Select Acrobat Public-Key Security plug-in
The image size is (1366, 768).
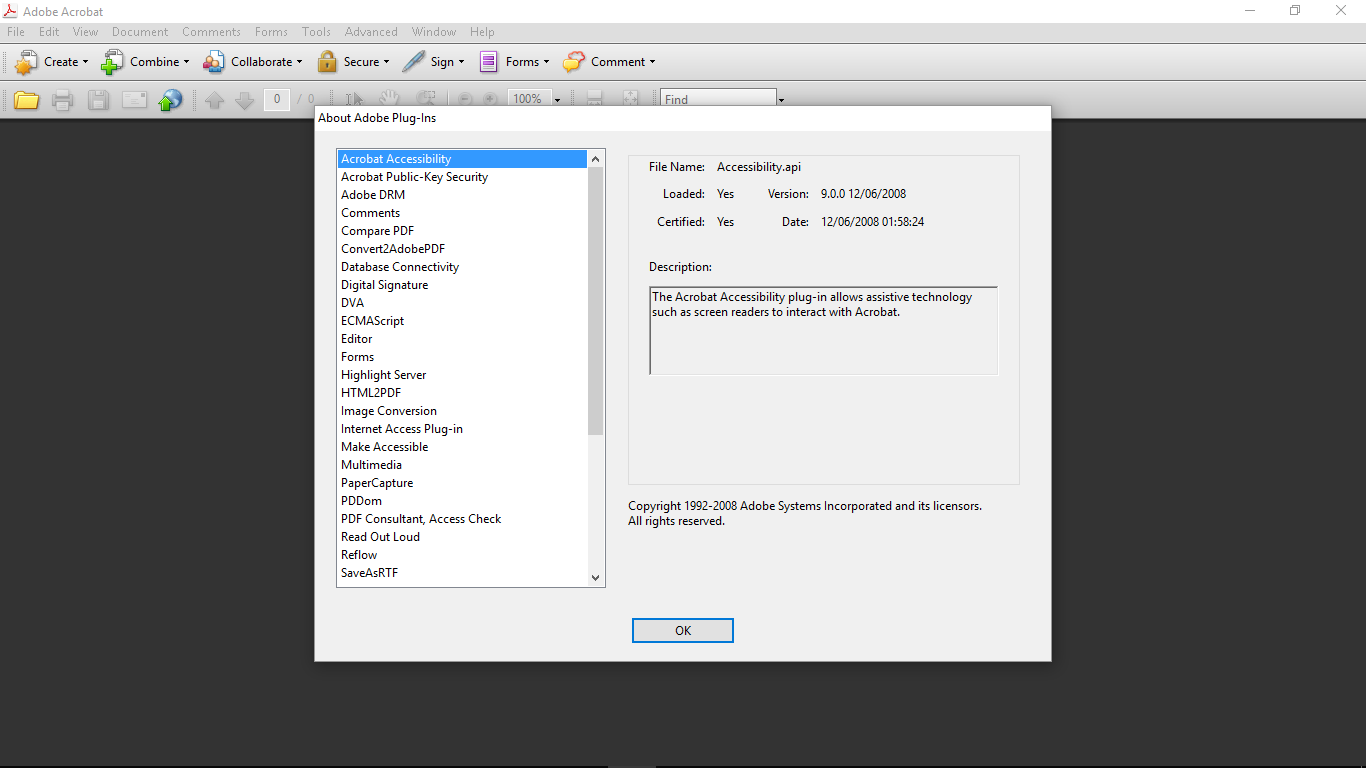462,177
